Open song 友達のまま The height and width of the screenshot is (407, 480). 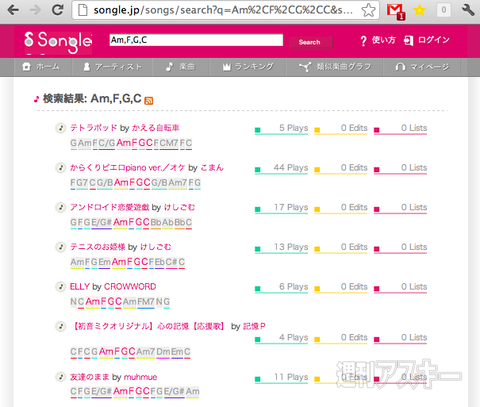[x=90, y=377]
